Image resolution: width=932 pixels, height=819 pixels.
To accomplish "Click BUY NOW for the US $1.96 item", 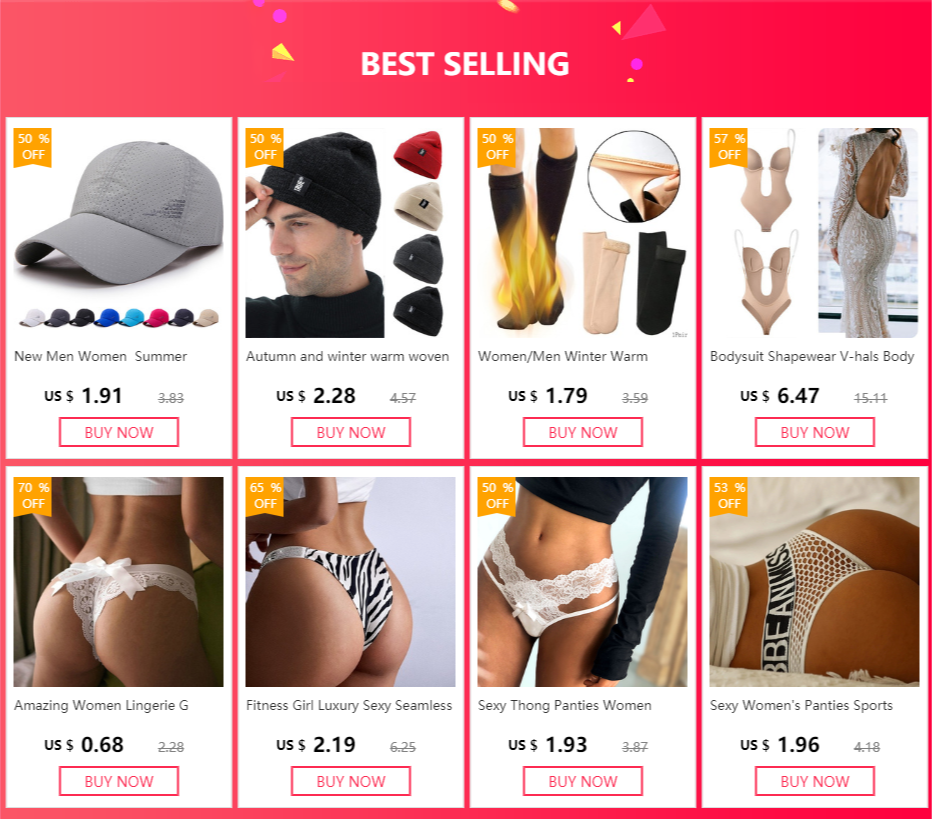I will coord(814,781).
